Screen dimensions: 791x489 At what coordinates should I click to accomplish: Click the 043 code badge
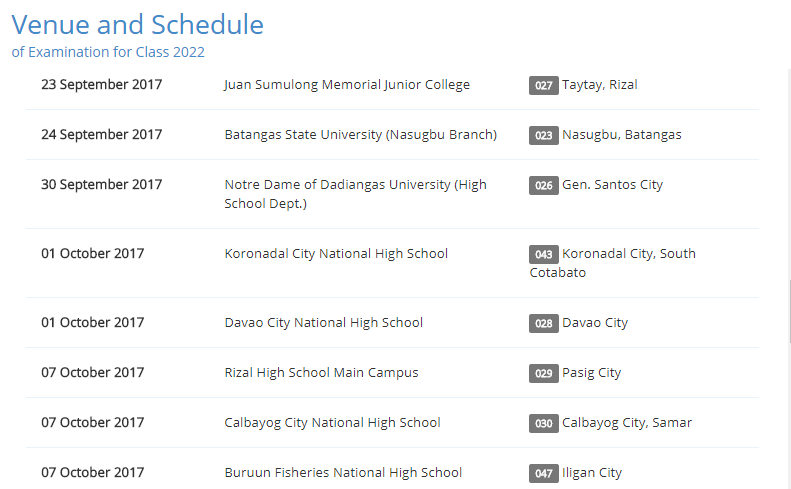coord(543,255)
